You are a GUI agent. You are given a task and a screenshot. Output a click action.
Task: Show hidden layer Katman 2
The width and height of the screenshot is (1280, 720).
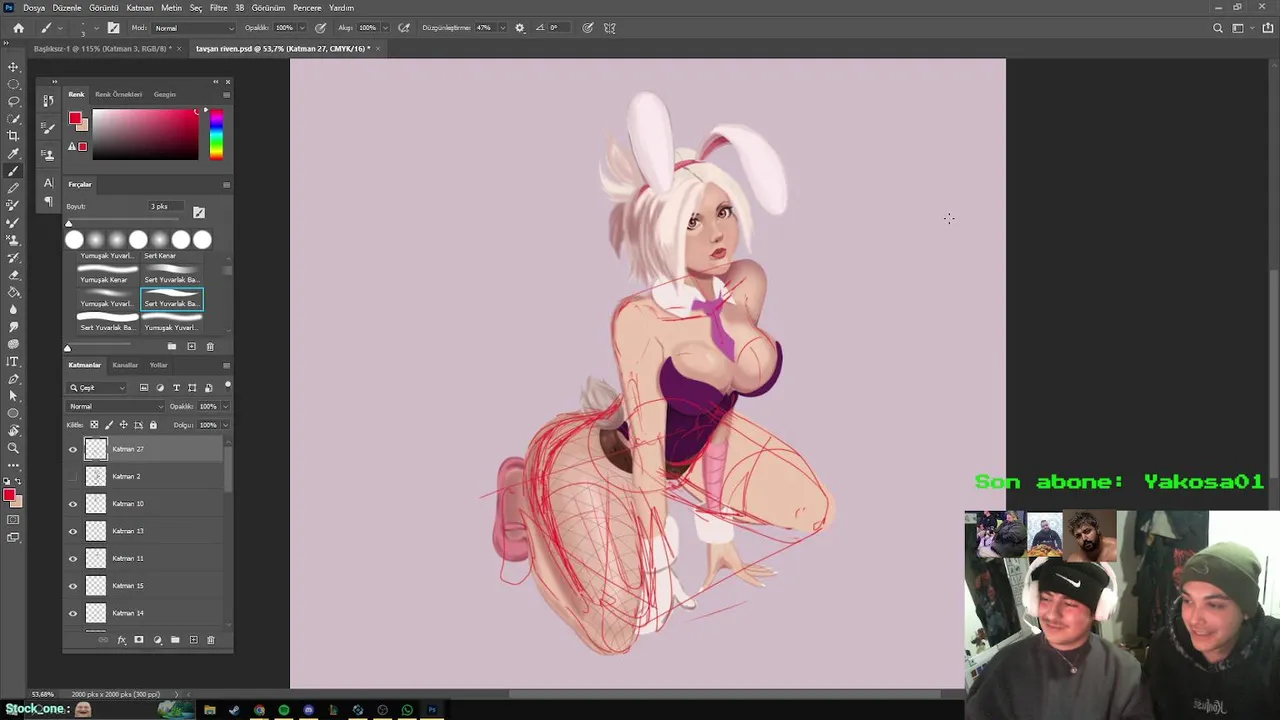(x=72, y=477)
